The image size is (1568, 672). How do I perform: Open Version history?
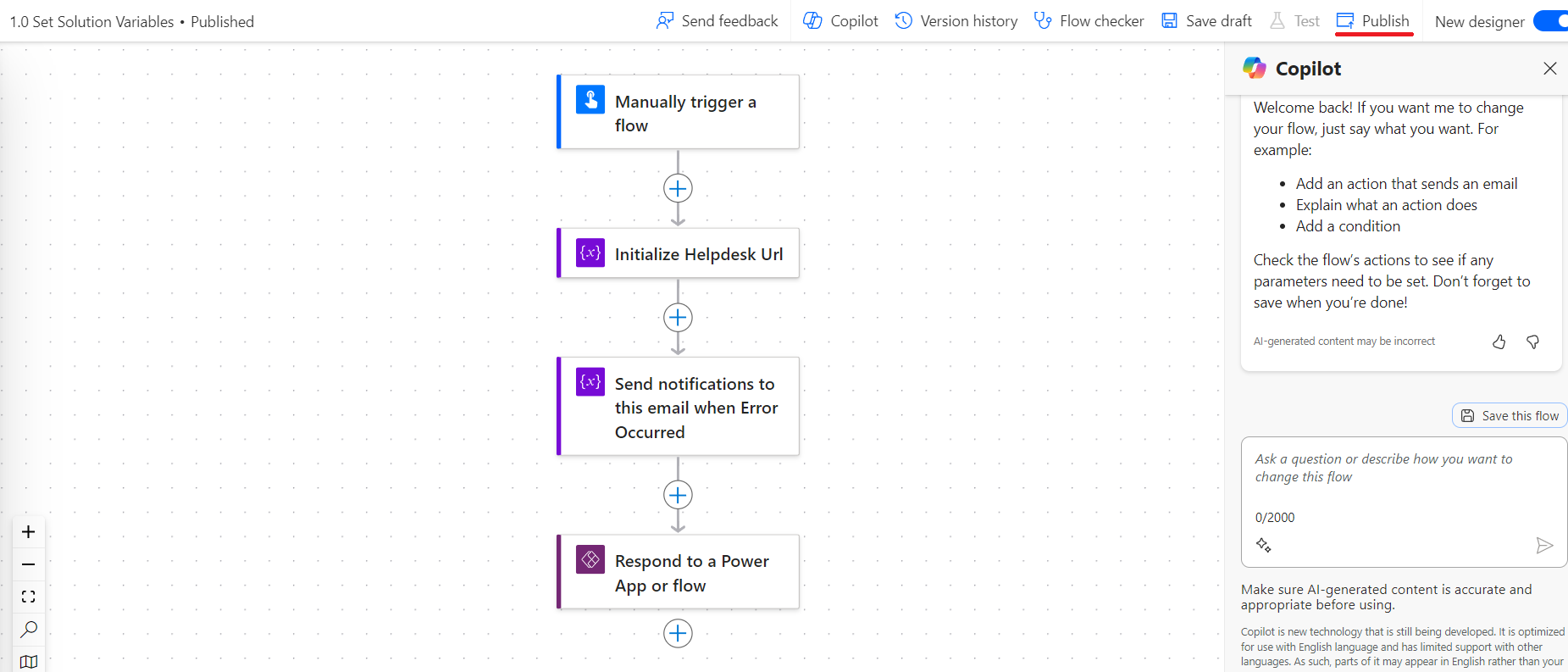point(956,21)
